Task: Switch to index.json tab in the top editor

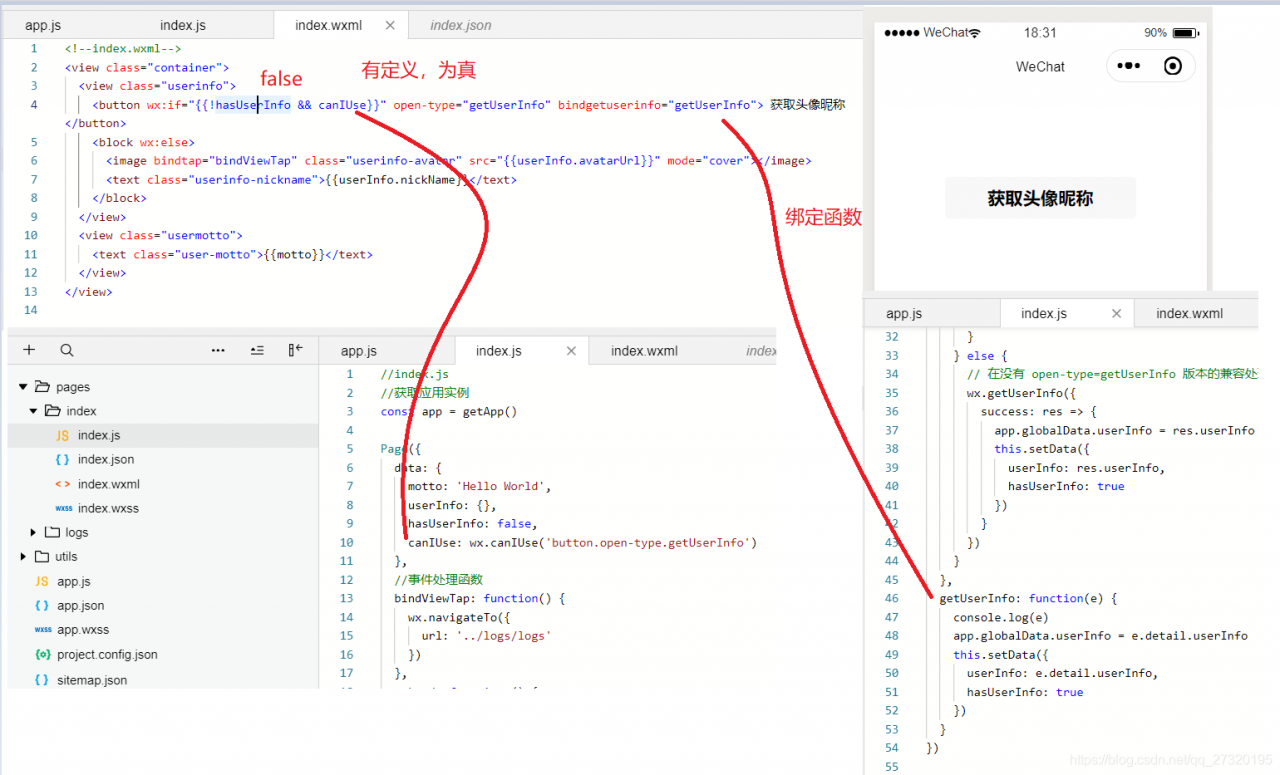Action: click(x=460, y=25)
